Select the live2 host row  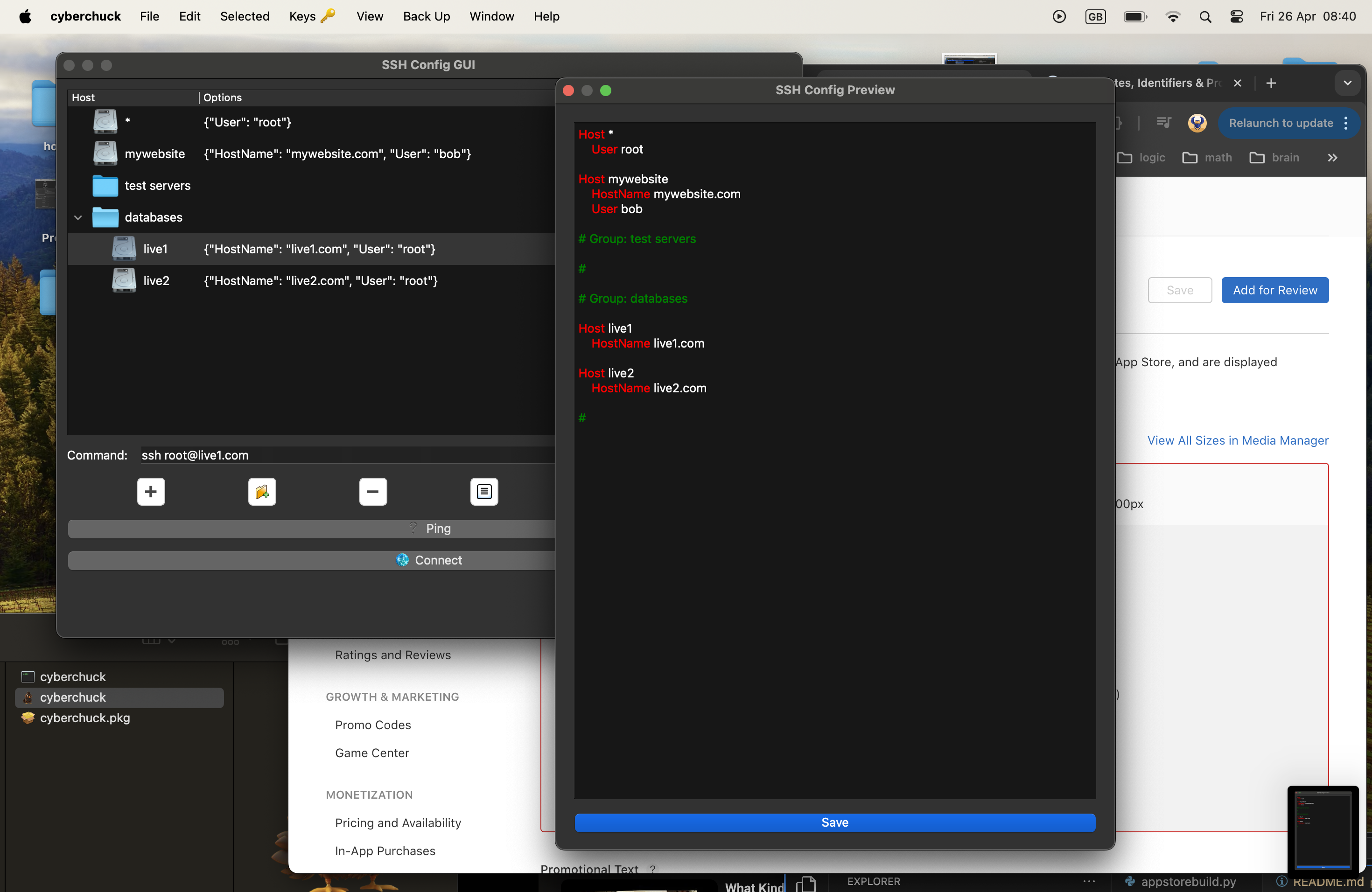[311, 280]
